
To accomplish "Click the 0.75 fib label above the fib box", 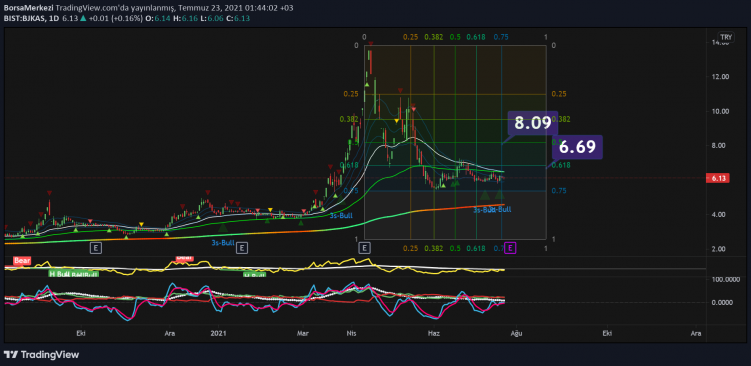I will click(501, 37).
